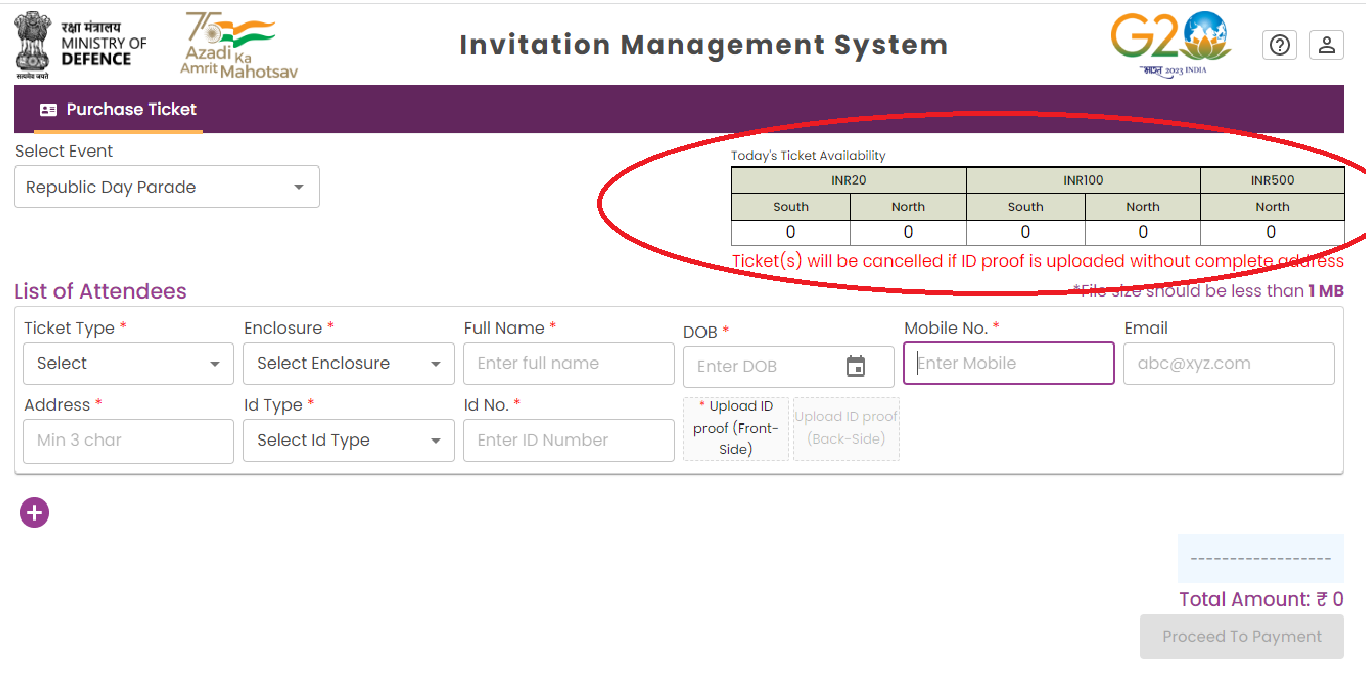Focus the Full Name input field
The width and height of the screenshot is (1366, 675).
pyautogui.click(x=568, y=364)
